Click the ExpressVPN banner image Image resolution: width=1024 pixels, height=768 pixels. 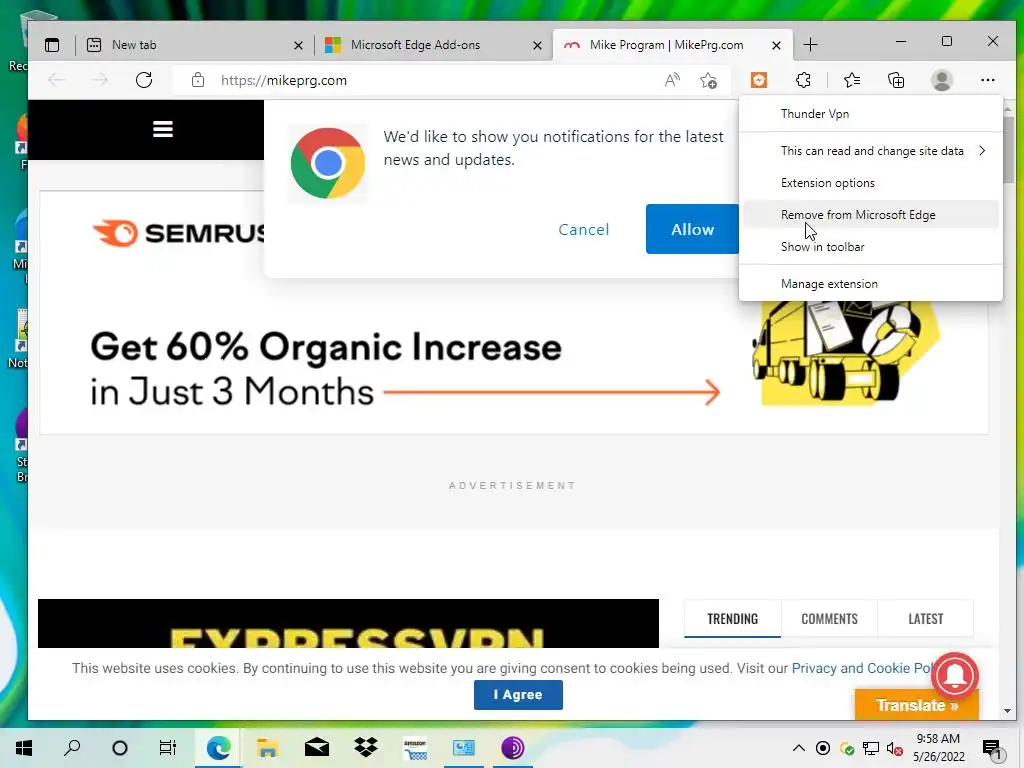point(348,624)
